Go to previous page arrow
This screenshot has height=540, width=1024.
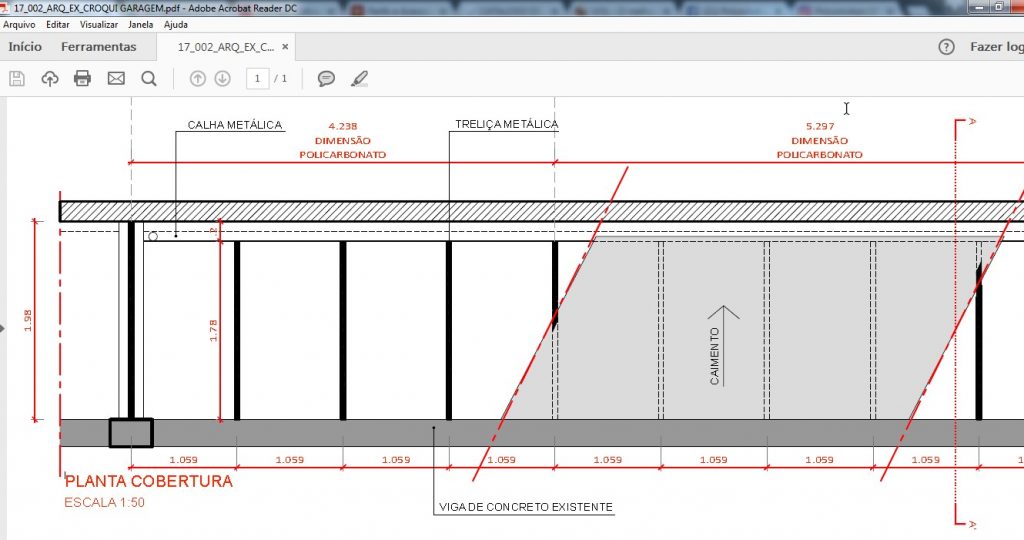197,79
